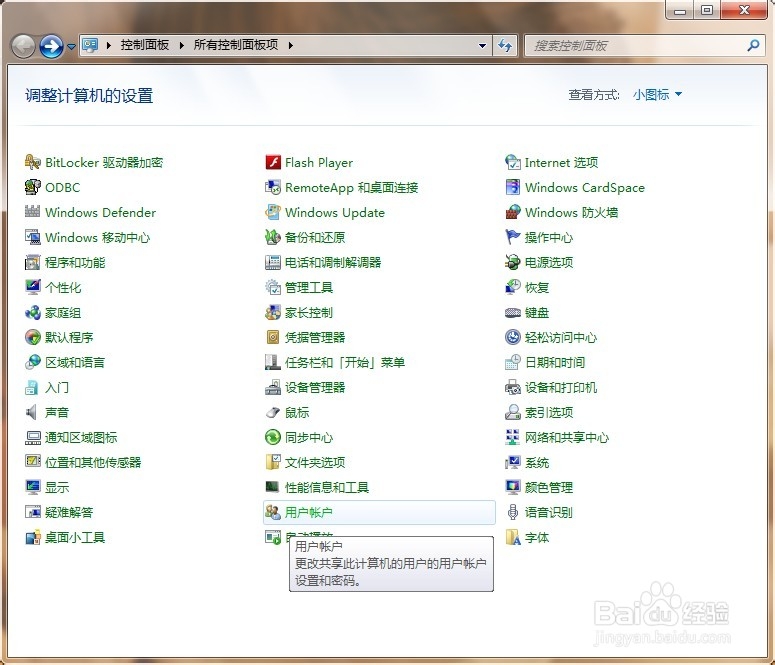The width and height of the screenshot is (775, 665).
Task: Open the 颜色管理 link
Action: (549, 488)
